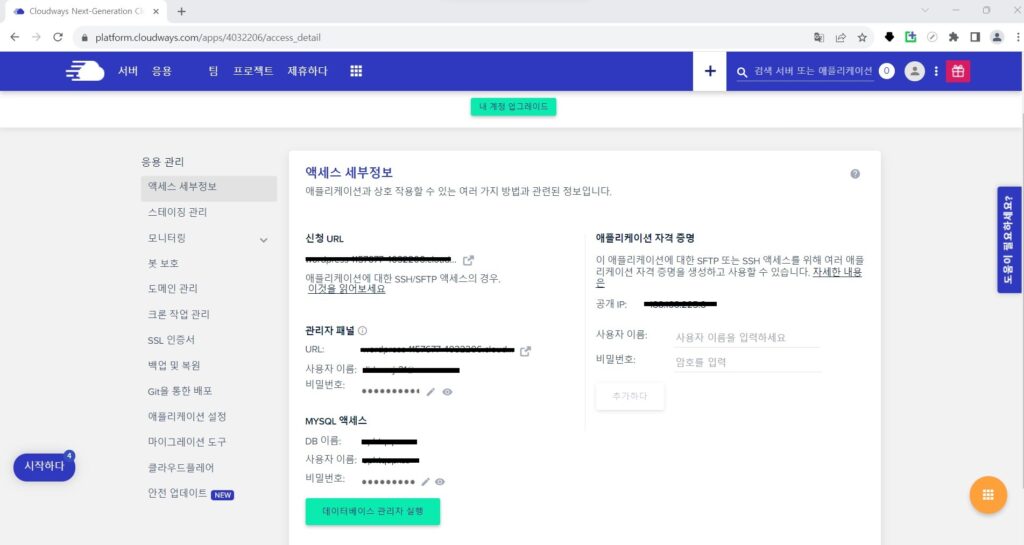Open the user profile avatar
Image resolution: width=1024 pixels, height=545 pixels.
tap(914, 71)
